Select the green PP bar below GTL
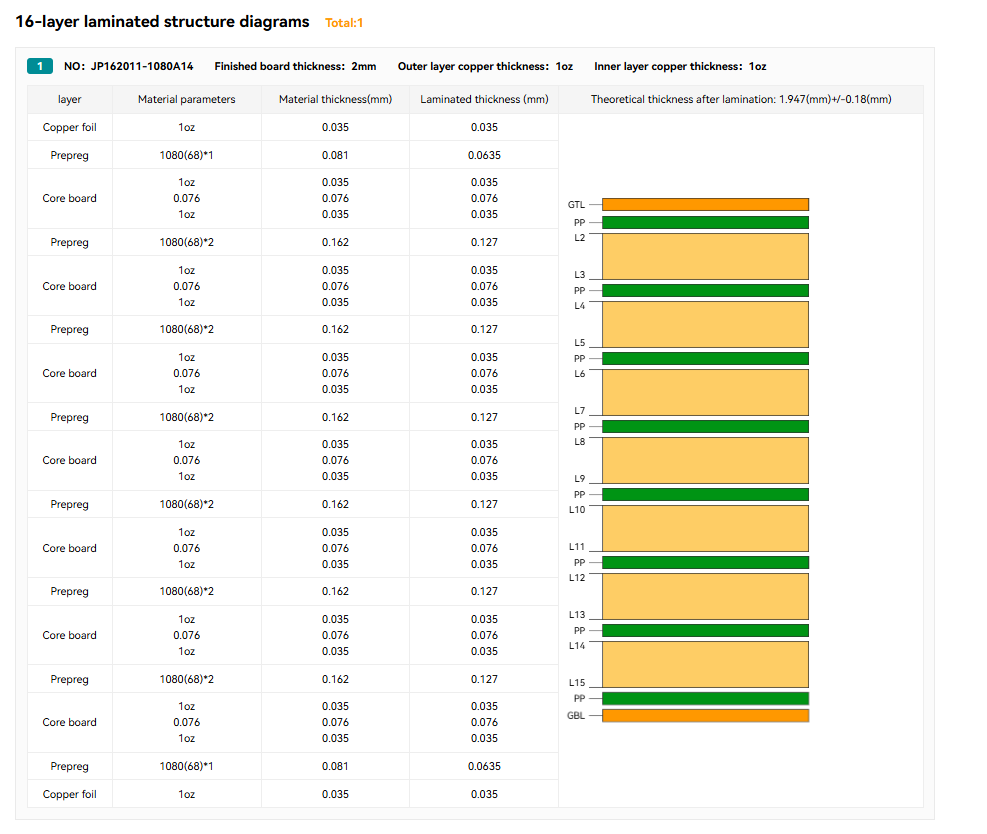 (x=705, y=223)
